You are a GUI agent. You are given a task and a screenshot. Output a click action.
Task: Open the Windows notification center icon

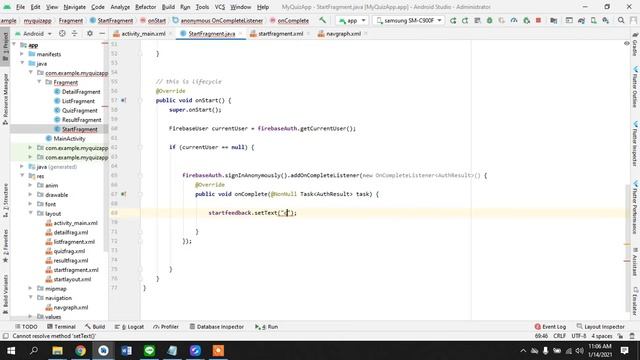[x=624, y=350]
